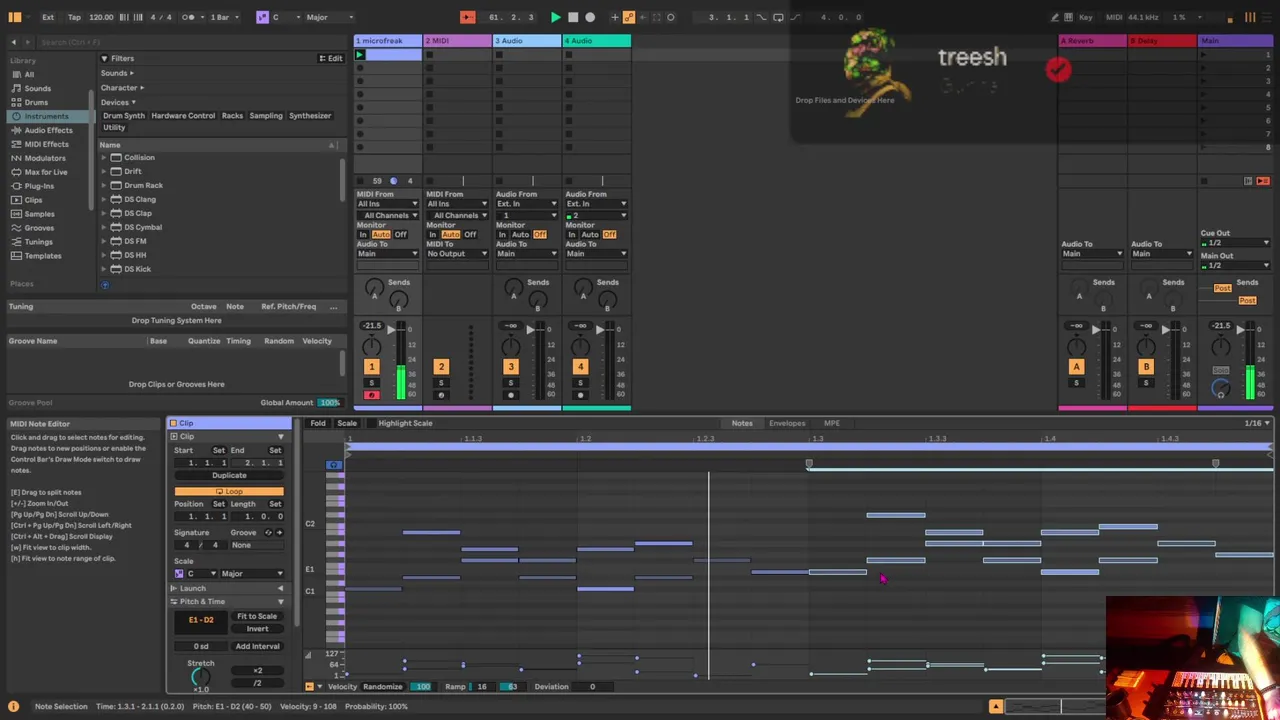Expand the Collision instrument folder
Screen dimensions: 1280x720
pyautogui.click(x=103, y=157)
